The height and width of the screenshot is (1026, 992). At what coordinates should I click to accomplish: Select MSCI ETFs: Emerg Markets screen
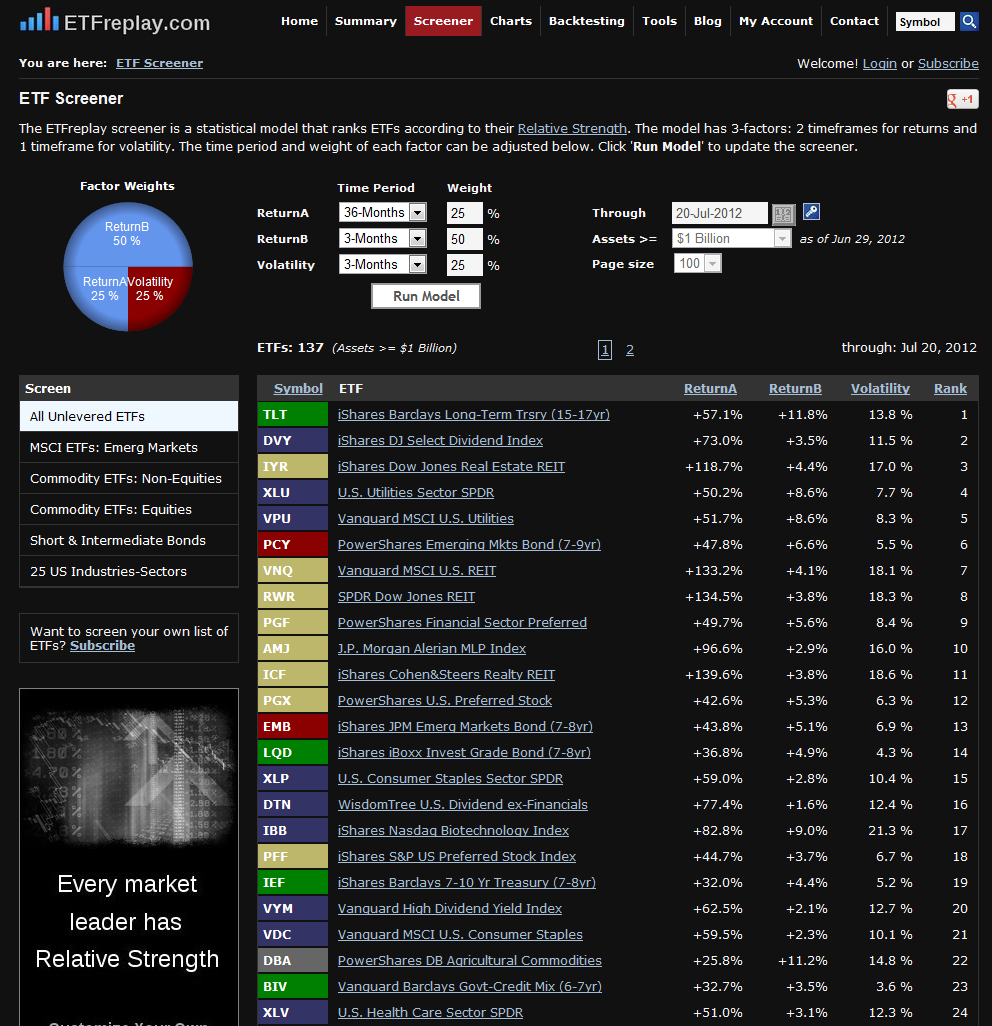coord(129,448)
